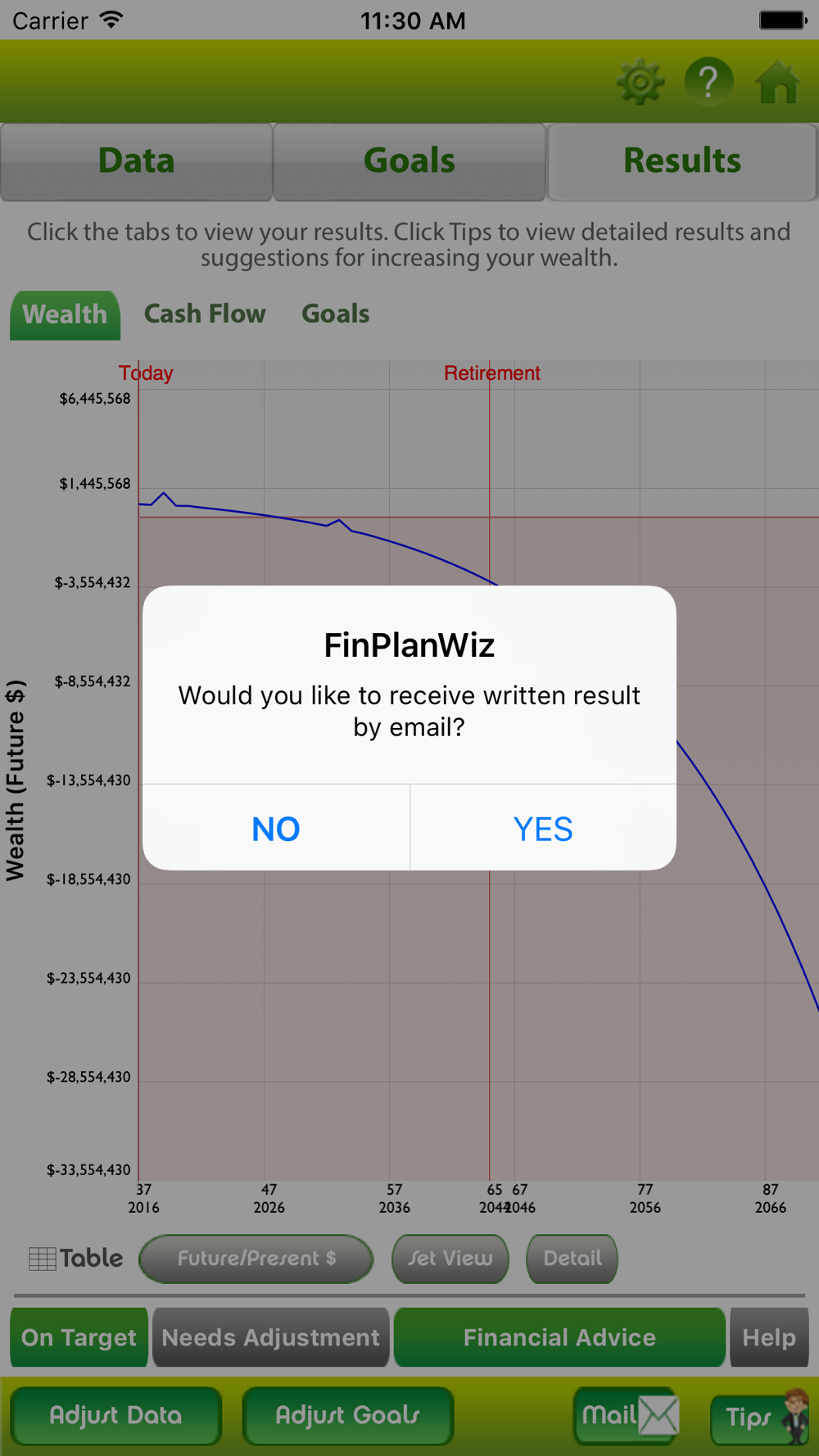
Task: Open settings via the gear icon
Action: coord(640,82)
